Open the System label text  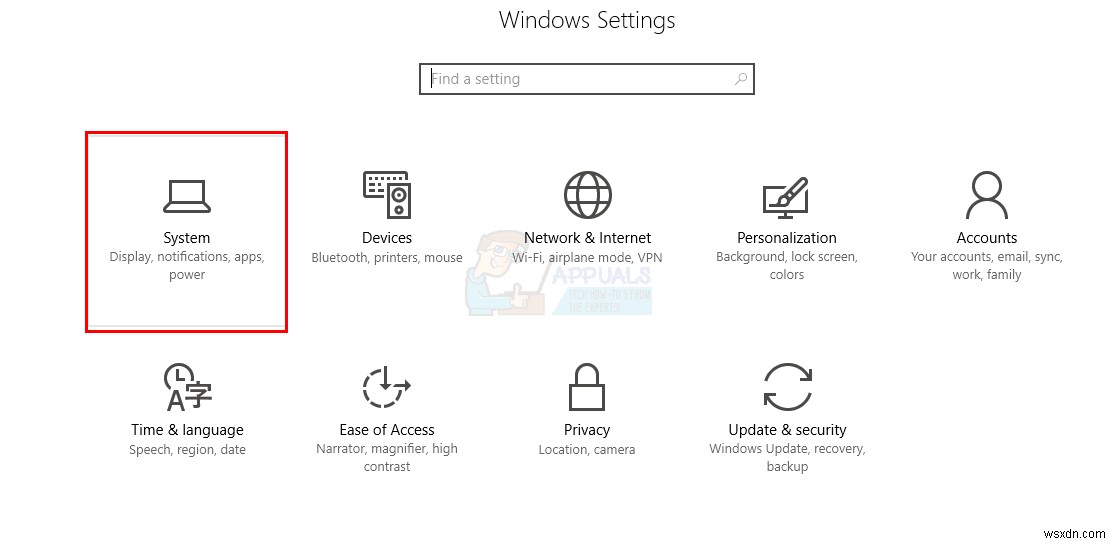coord(187,238)
